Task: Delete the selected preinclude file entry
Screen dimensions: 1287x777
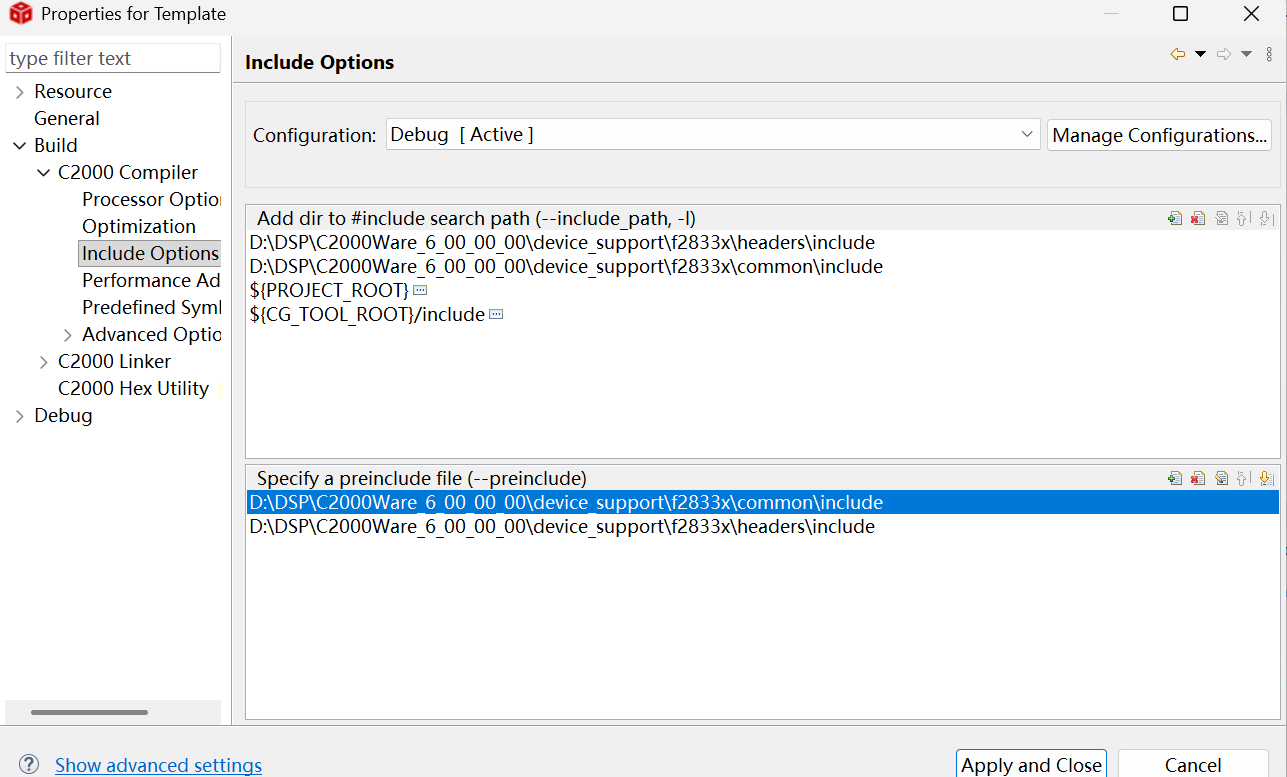Action: [x=1198, y=478]
